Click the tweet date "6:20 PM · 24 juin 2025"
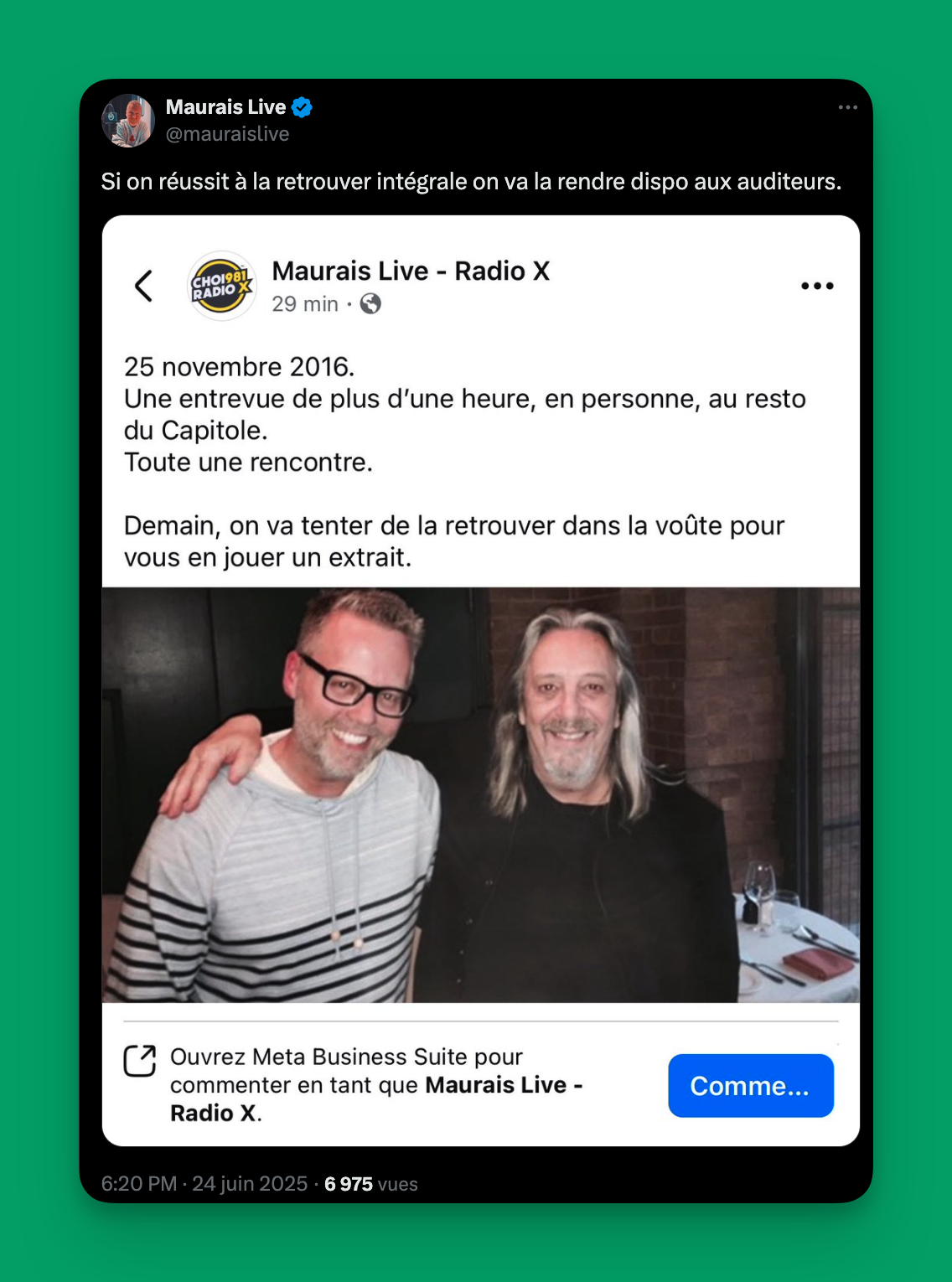The image size is (952, 1282). coord(204,1183)
